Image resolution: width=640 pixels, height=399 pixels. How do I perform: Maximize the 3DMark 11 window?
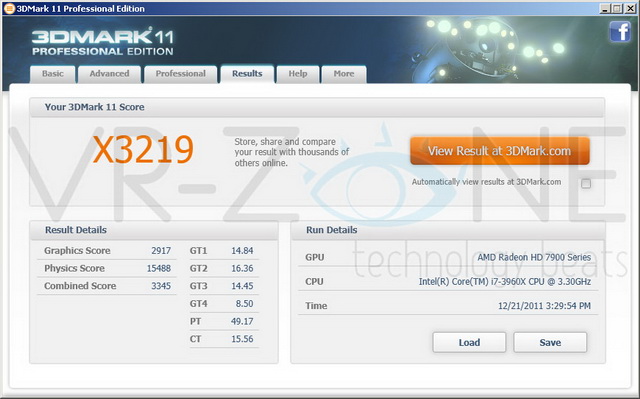[x=617, y=8]
